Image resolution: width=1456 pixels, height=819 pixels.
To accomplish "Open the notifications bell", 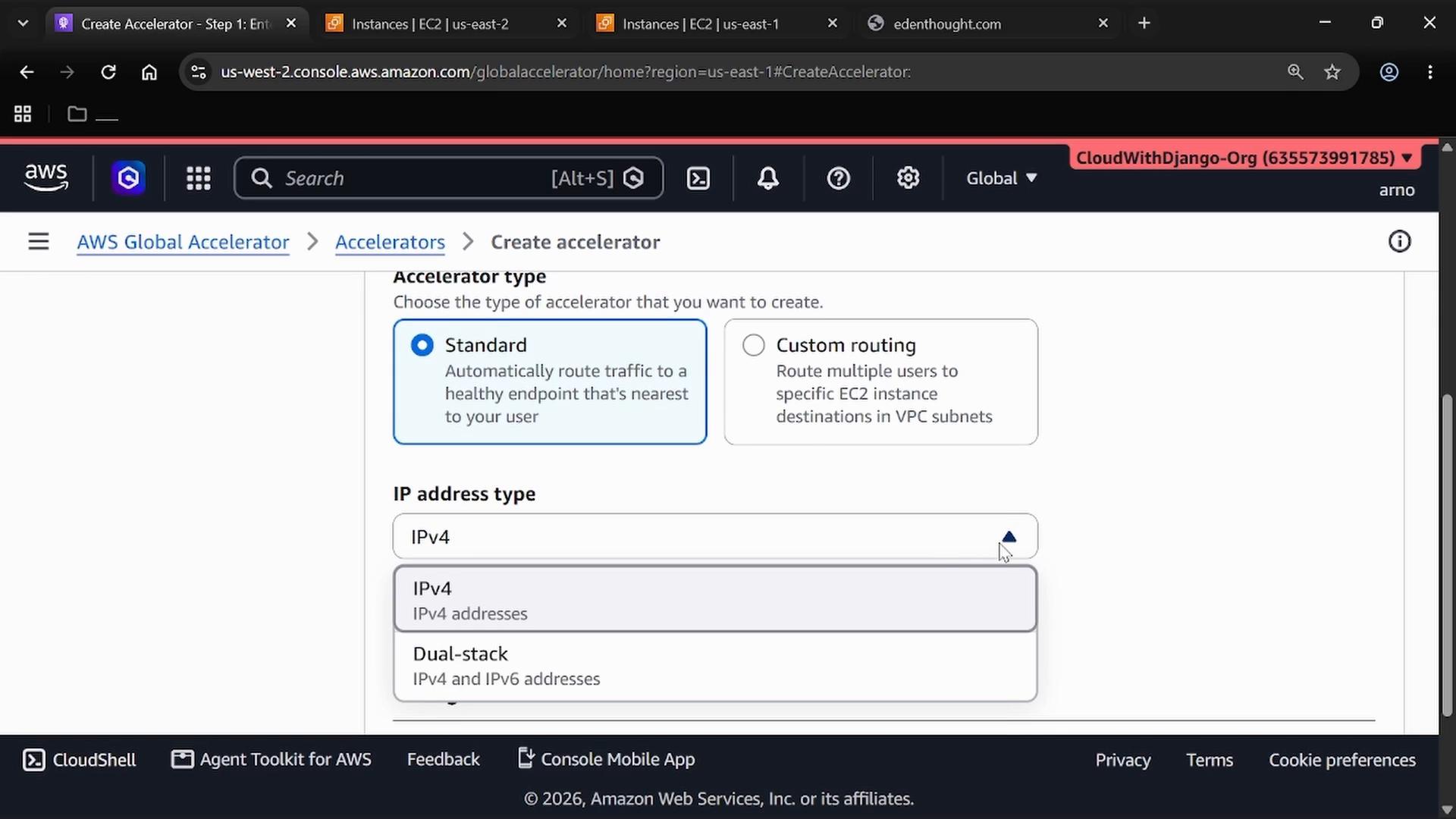I will (x=768, y=178).
